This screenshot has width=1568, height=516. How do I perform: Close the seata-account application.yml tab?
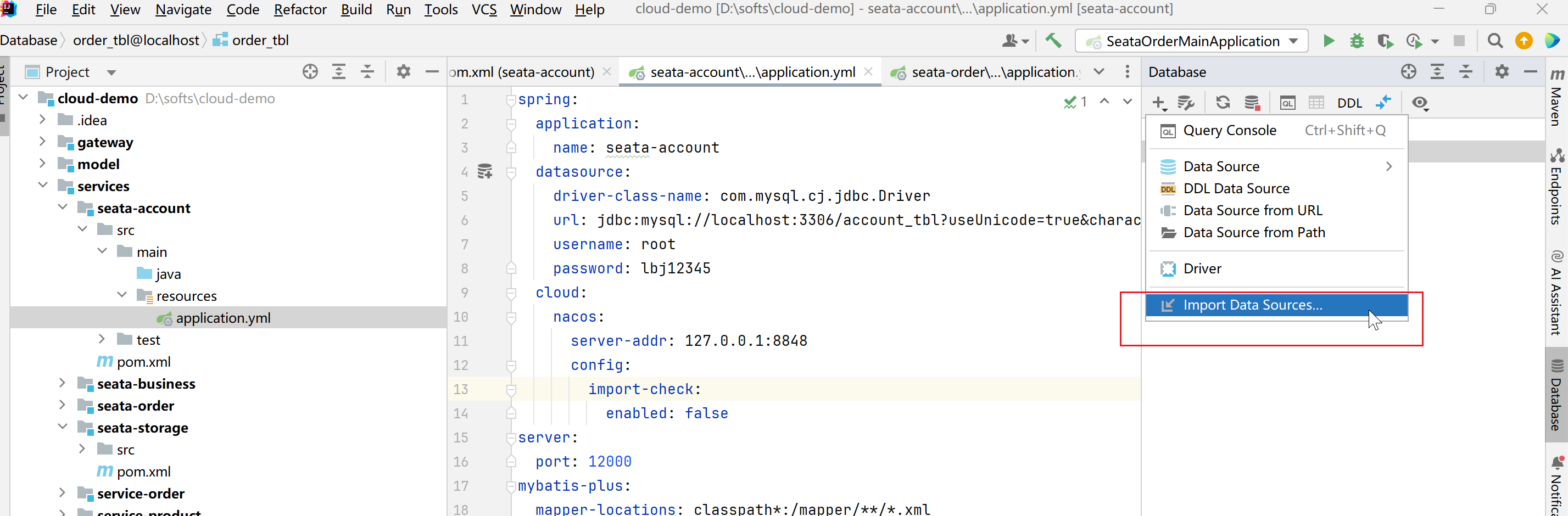(x=869, y=72)
